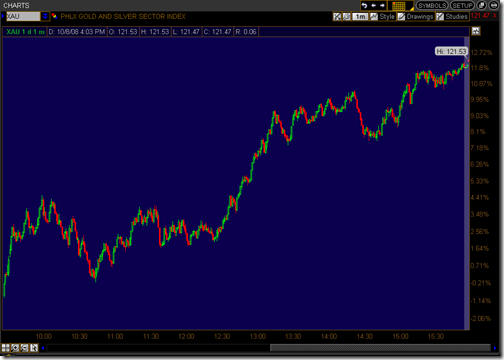Click the 12:30 time axis label
The width and height of the screenshot is (504, 360).
pos(222,336)
